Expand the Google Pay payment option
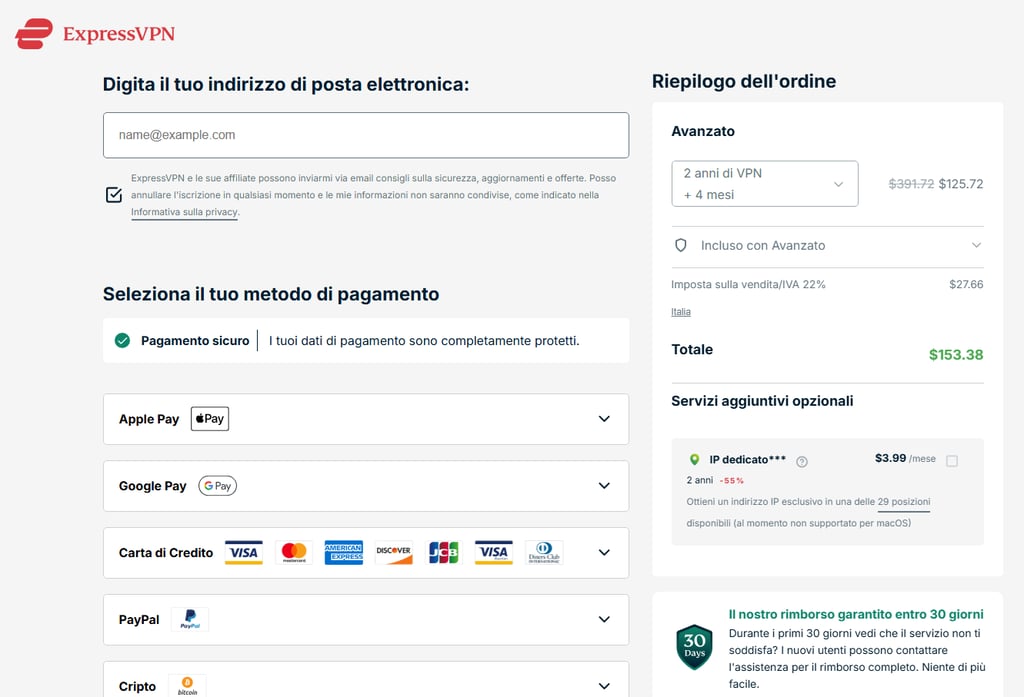This screenshot has width=1024, height=697. click(x=366, y=486)
